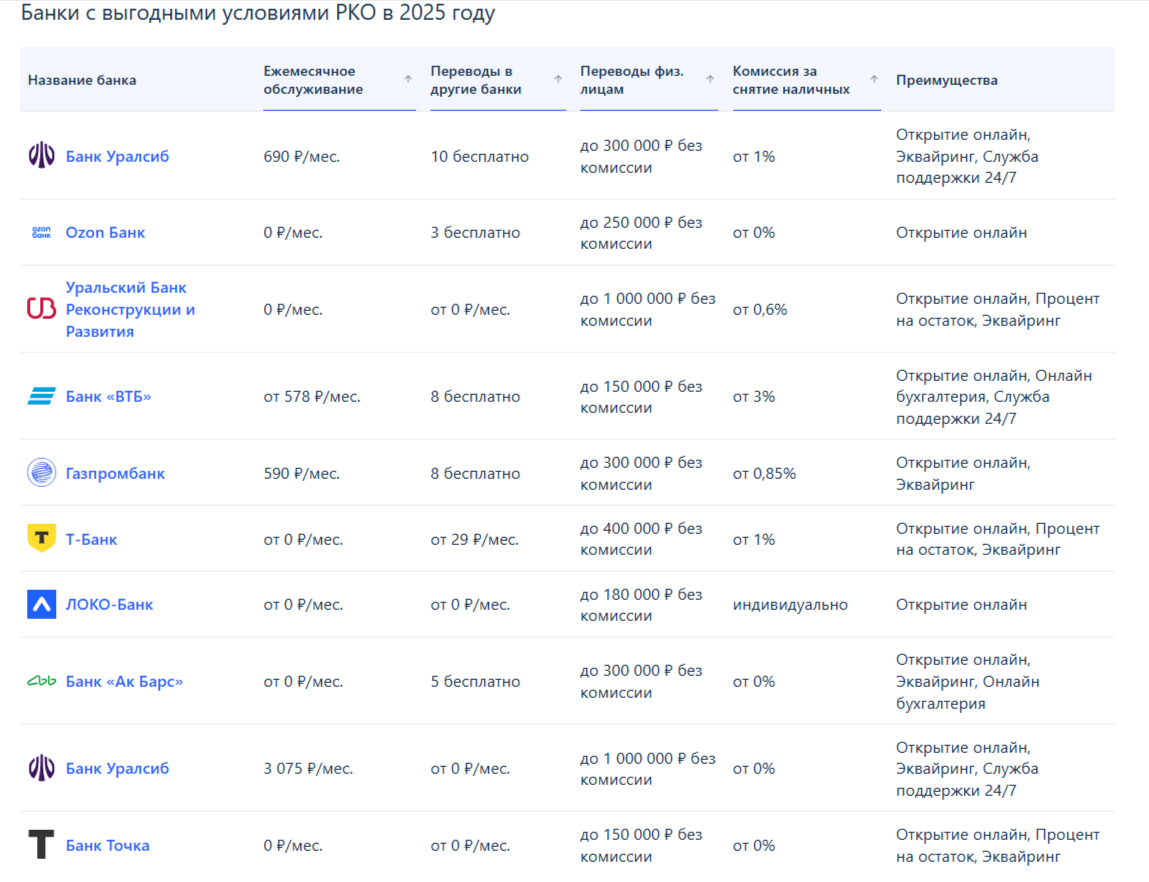Select the от 29 ₽/мес. cell
Screen dimensions: 1149x882
click(475, 539)
